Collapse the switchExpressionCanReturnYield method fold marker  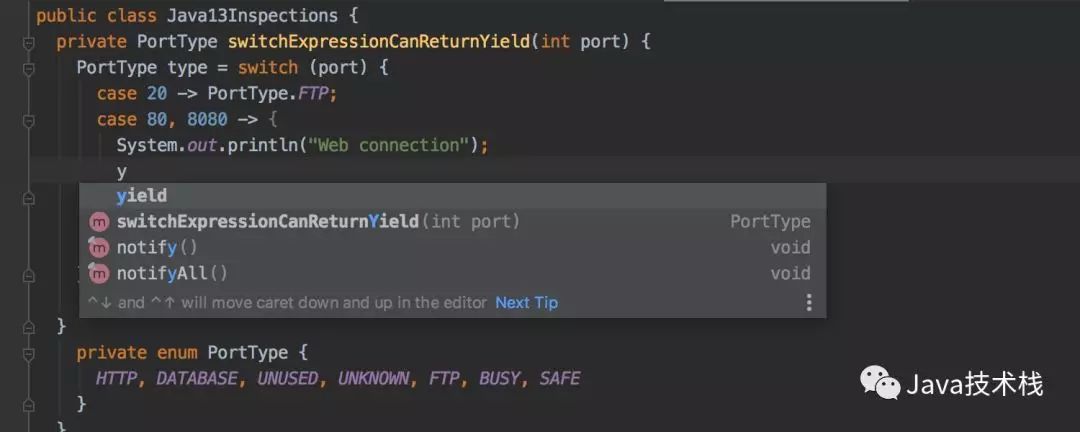pyautogui.click(x=28, y=43)
